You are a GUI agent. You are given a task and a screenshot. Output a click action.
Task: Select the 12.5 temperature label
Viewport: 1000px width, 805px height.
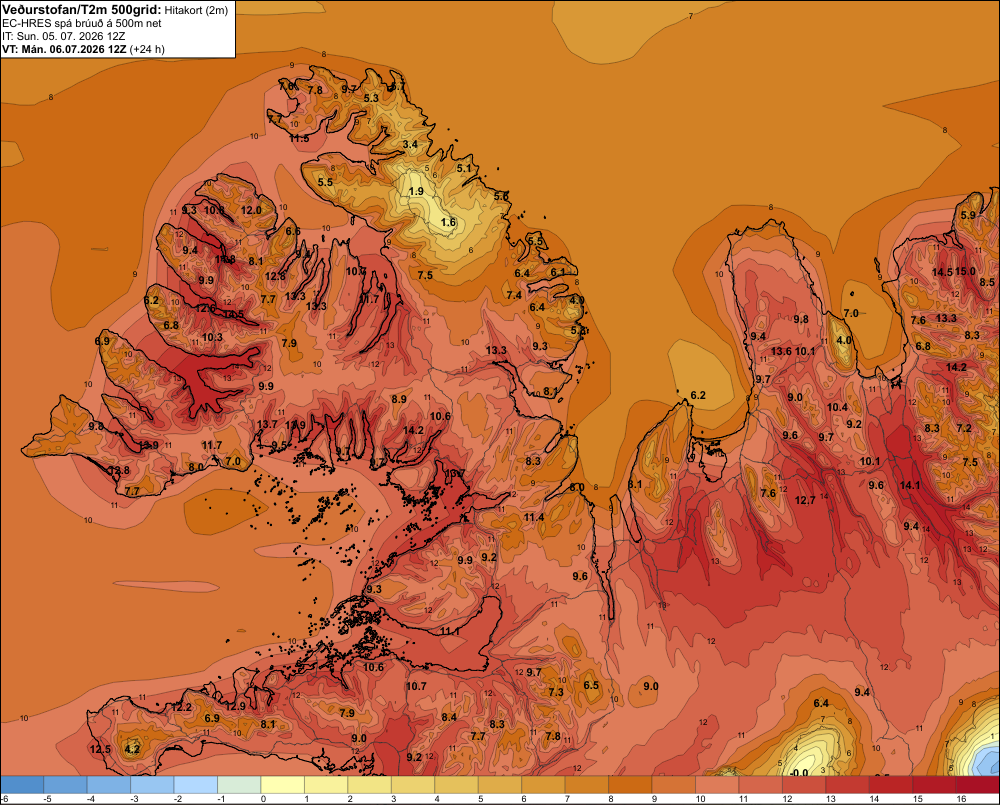(100, 749)
